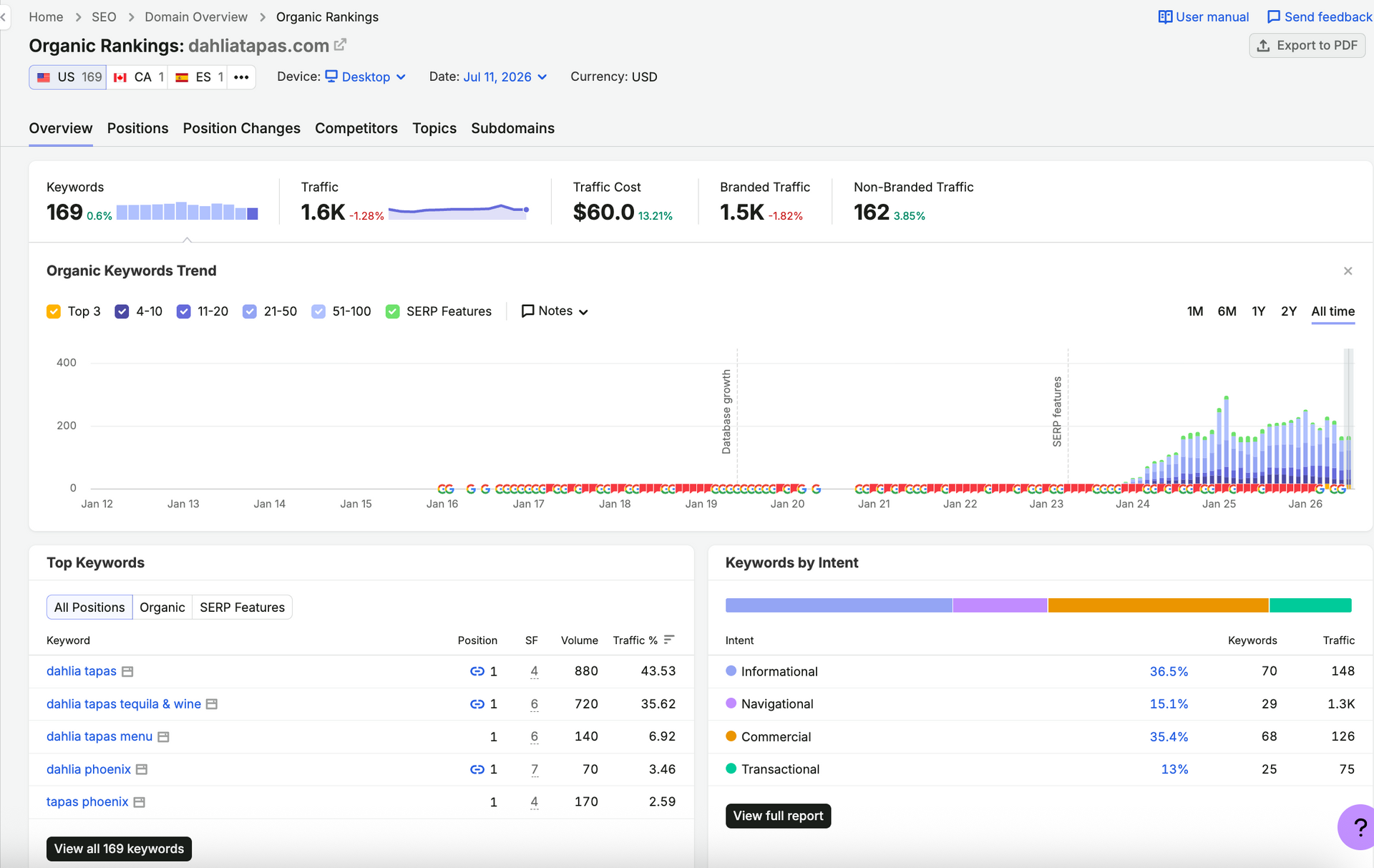
Task: Select Organic filter toggle
Action: pos(162,608)
